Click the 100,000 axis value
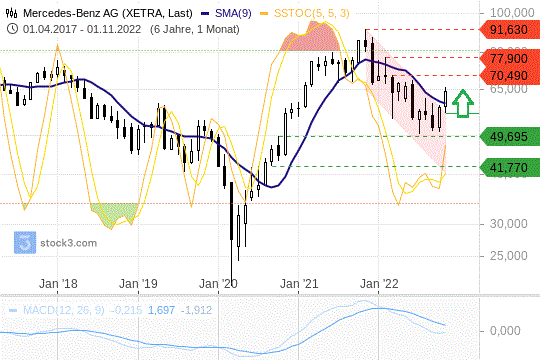The width and height of the screenshot is (540, 360). click(512, 13)
